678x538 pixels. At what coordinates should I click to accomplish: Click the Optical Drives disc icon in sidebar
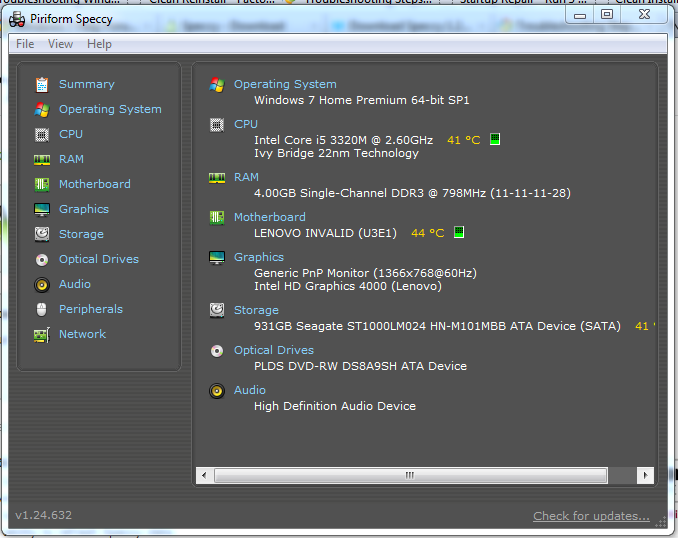(x=42, y=259)
